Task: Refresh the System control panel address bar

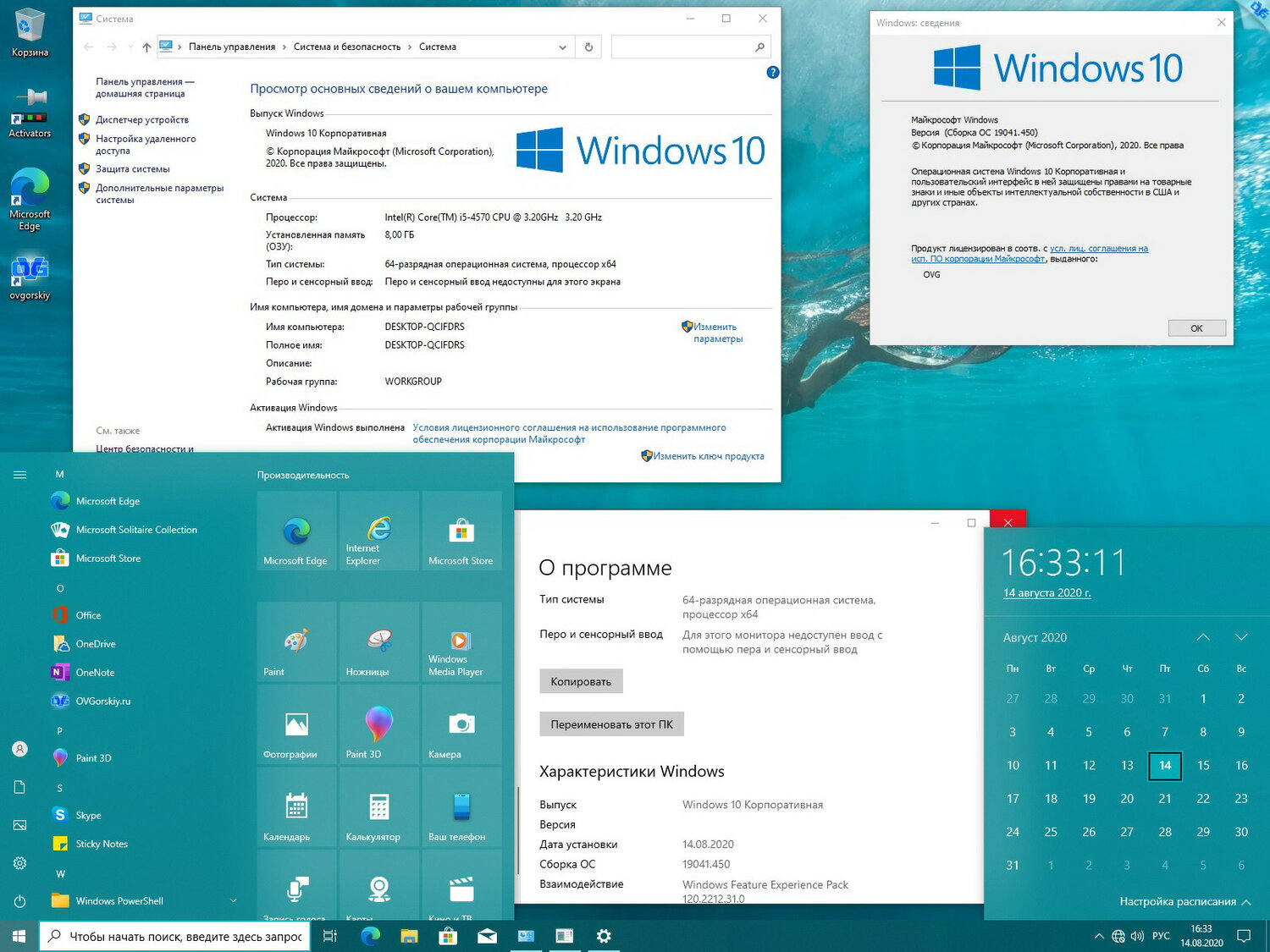Action: pyautogui.click(x=588, y=47)
